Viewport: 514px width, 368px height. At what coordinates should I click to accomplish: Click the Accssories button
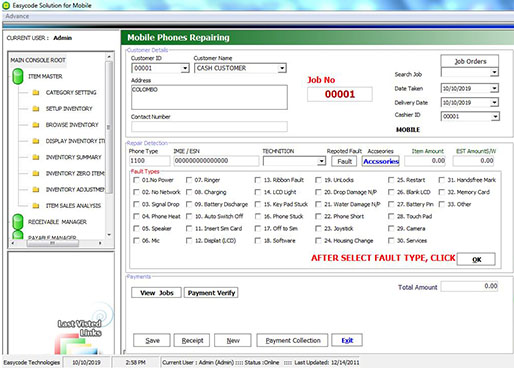pyautogui.click(x=381, y=161)
